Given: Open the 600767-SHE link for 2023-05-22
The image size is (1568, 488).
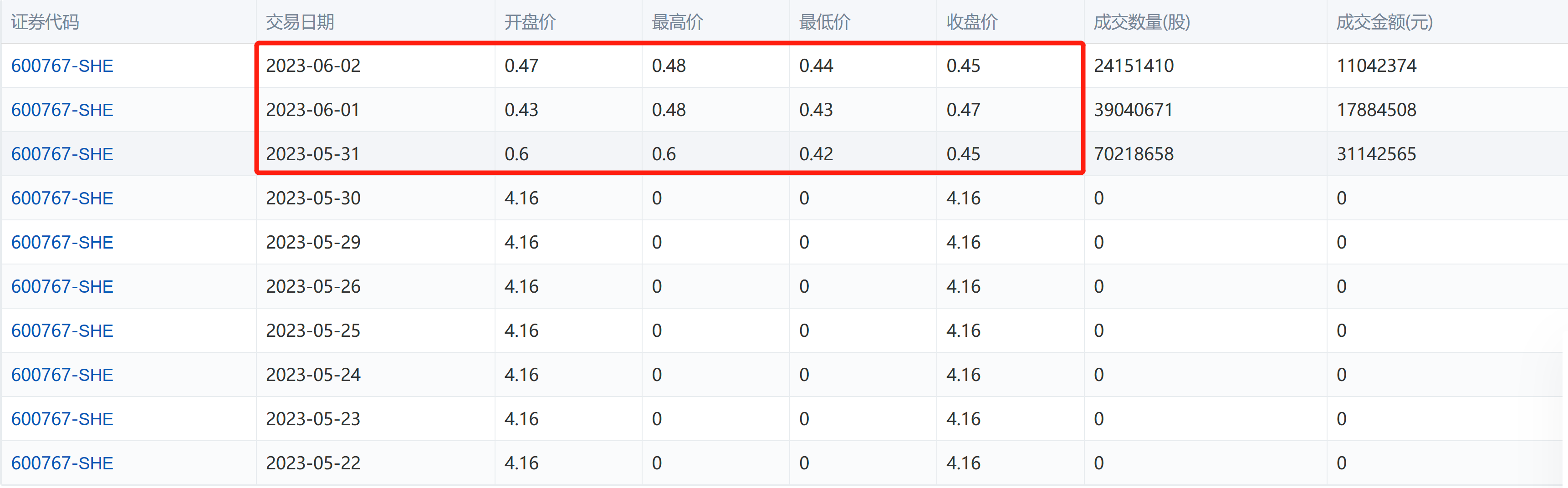Looking at the screenshot, I should (x=62, y=463).
